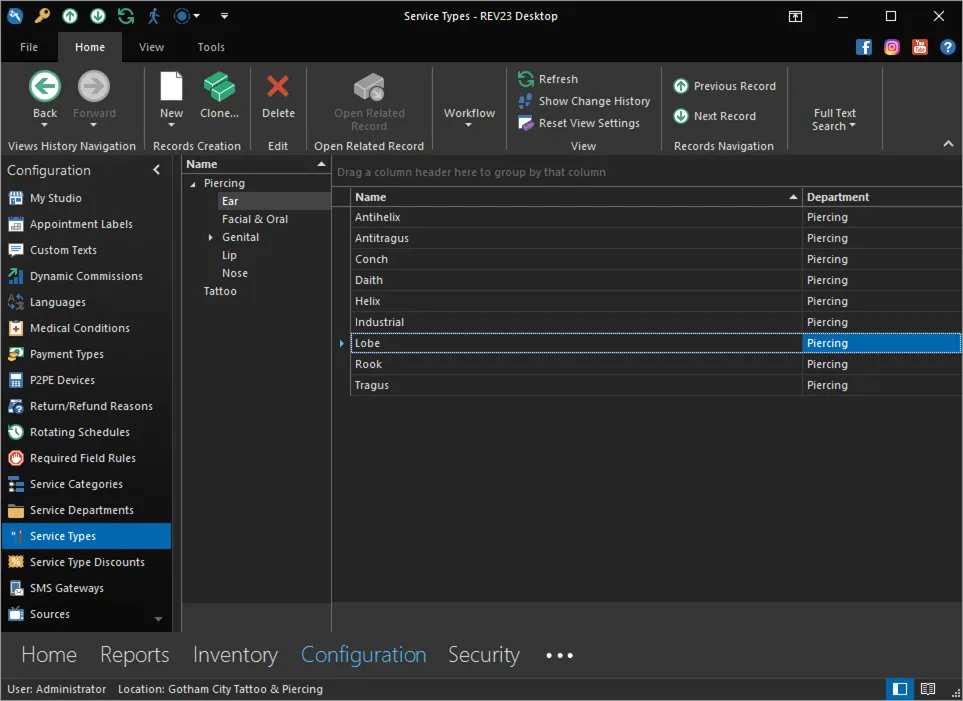
Task: Open Medical Conditions
Action: pos(86,328)
